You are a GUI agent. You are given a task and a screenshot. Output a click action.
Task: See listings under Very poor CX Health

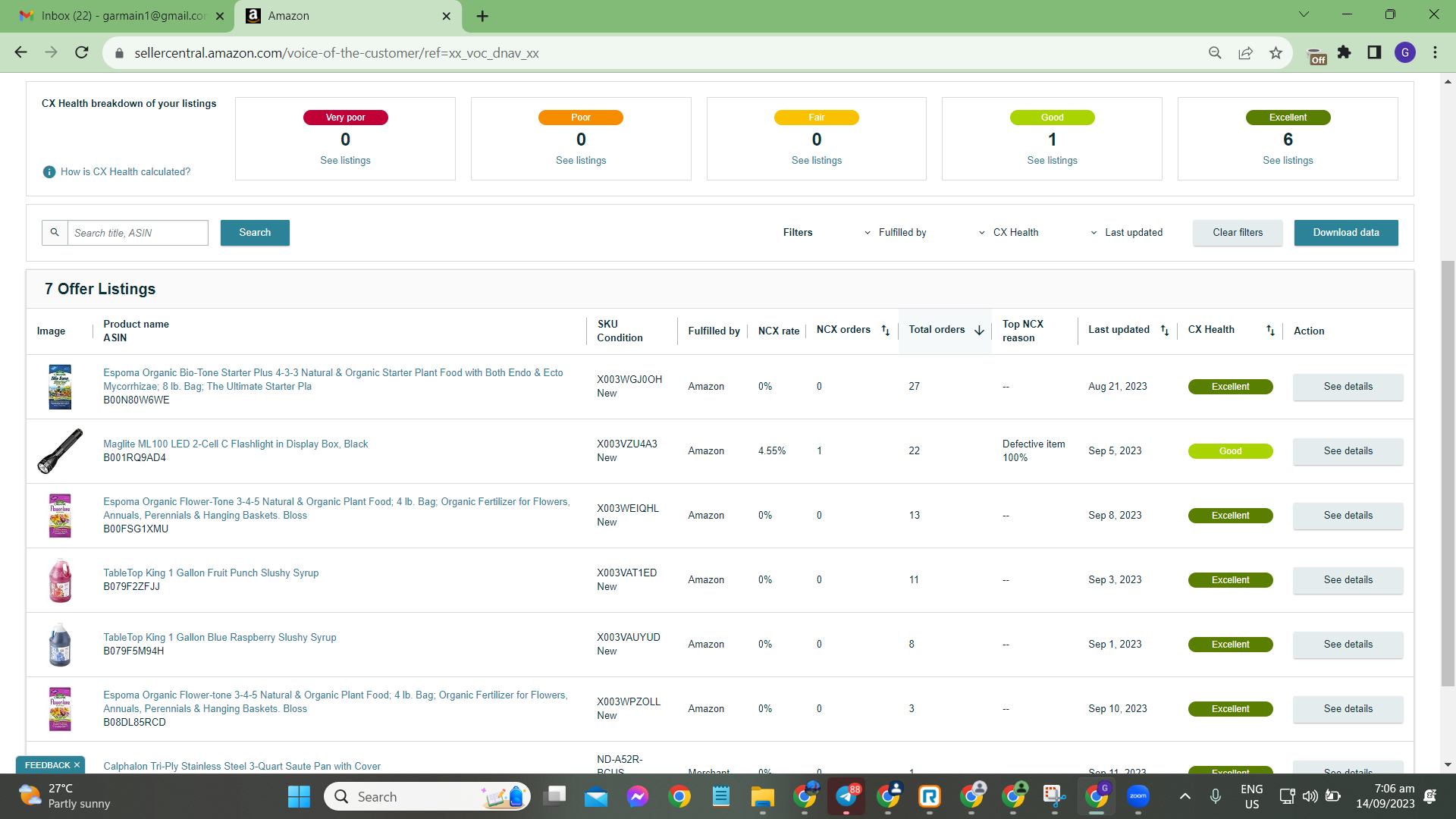coord(345,161)
